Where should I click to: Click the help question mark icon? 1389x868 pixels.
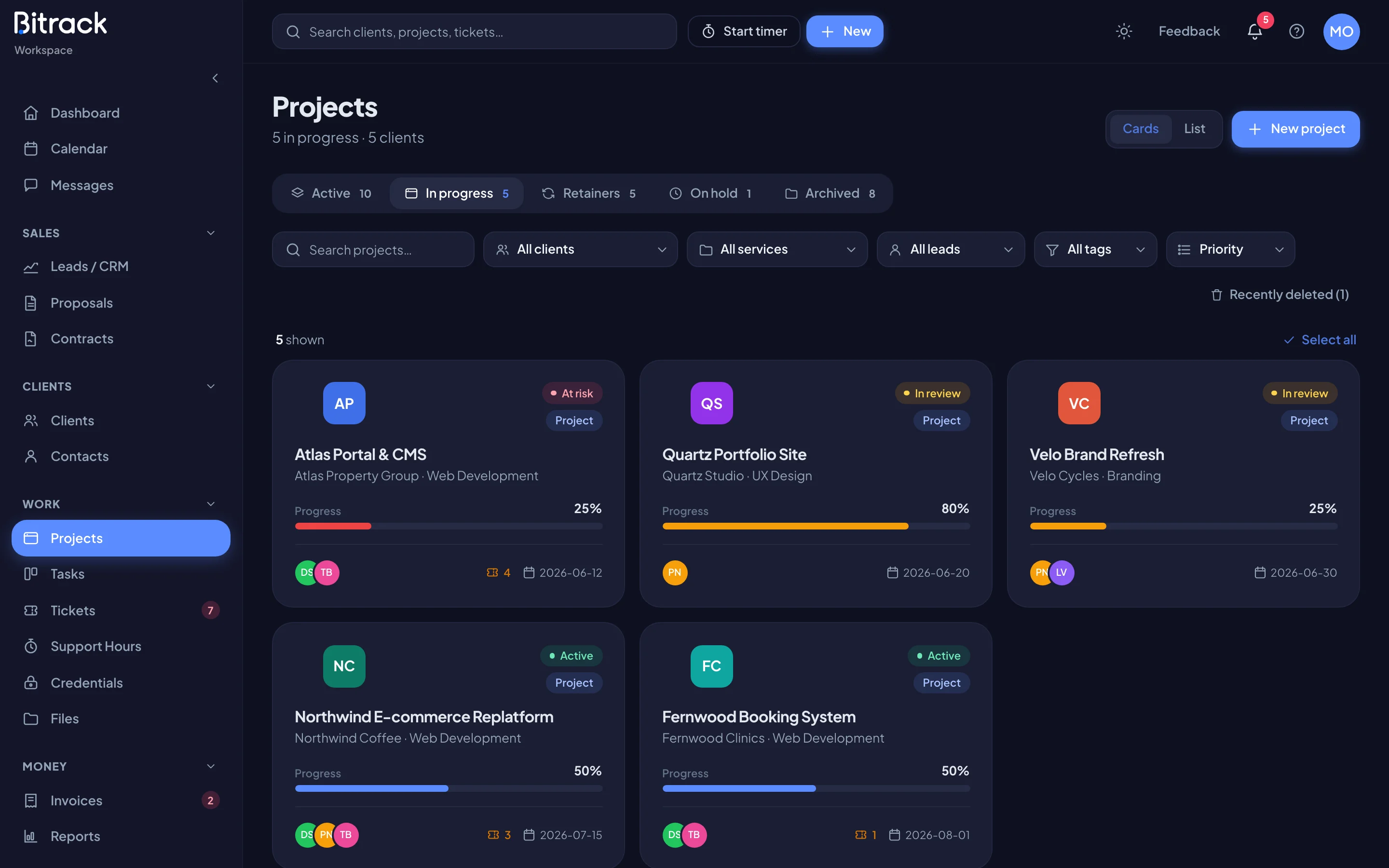(x=1296, y=31)
